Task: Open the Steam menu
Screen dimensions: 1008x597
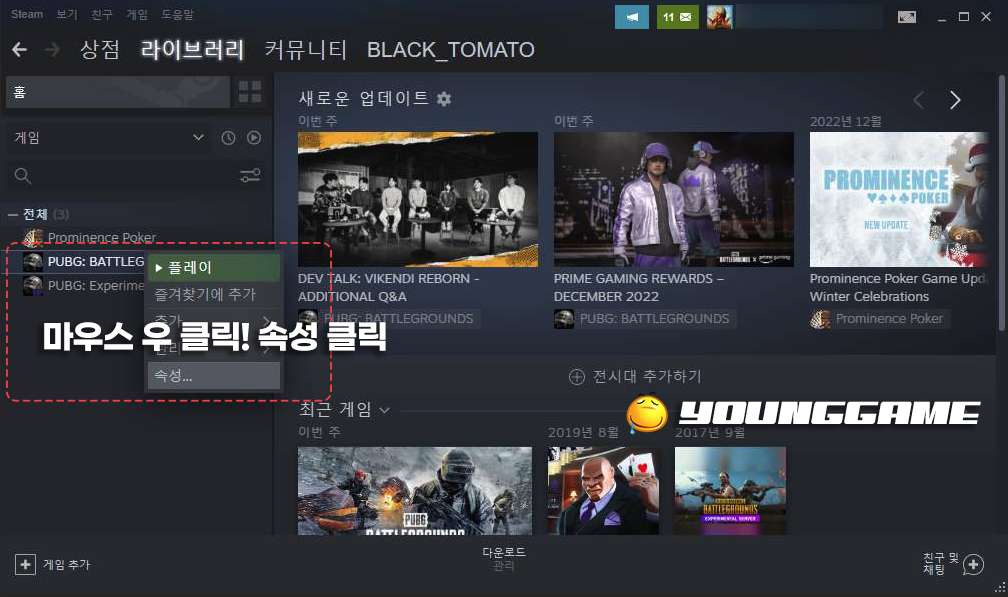Action: click(27, 14)
